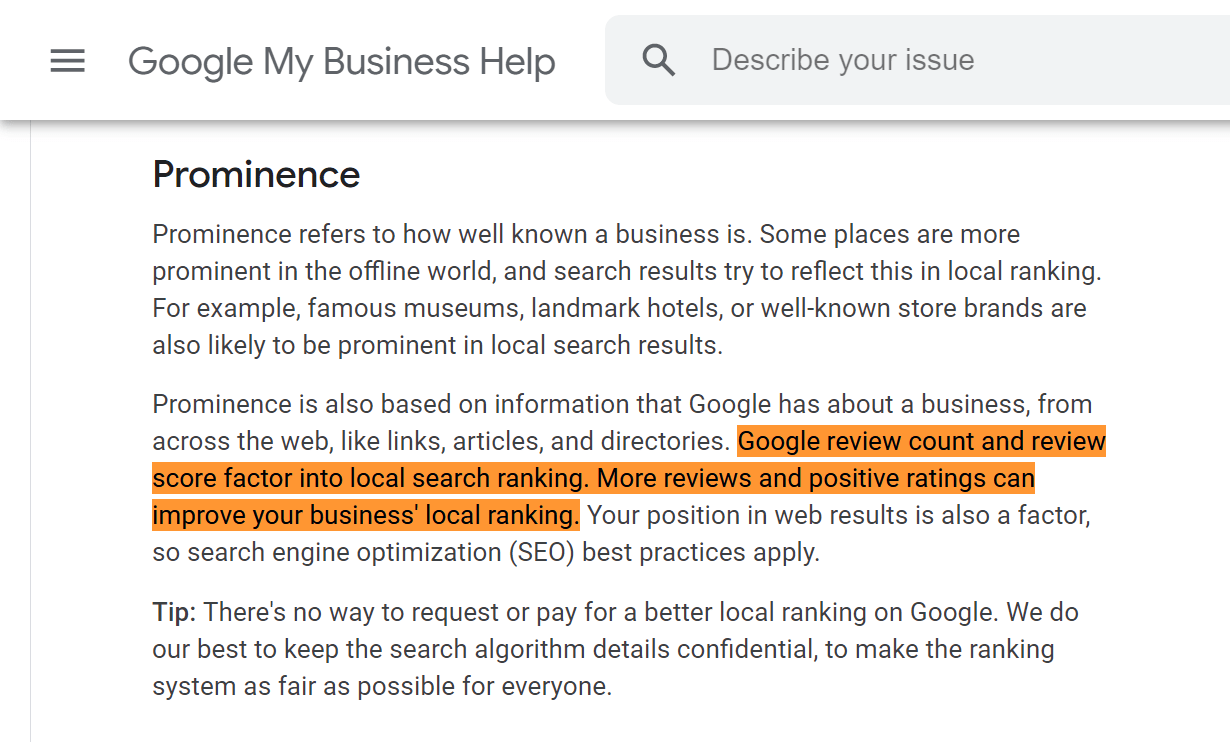Click the Prominence section heading
Screen dimensions: 1230x742
click(x=256, y=175)
